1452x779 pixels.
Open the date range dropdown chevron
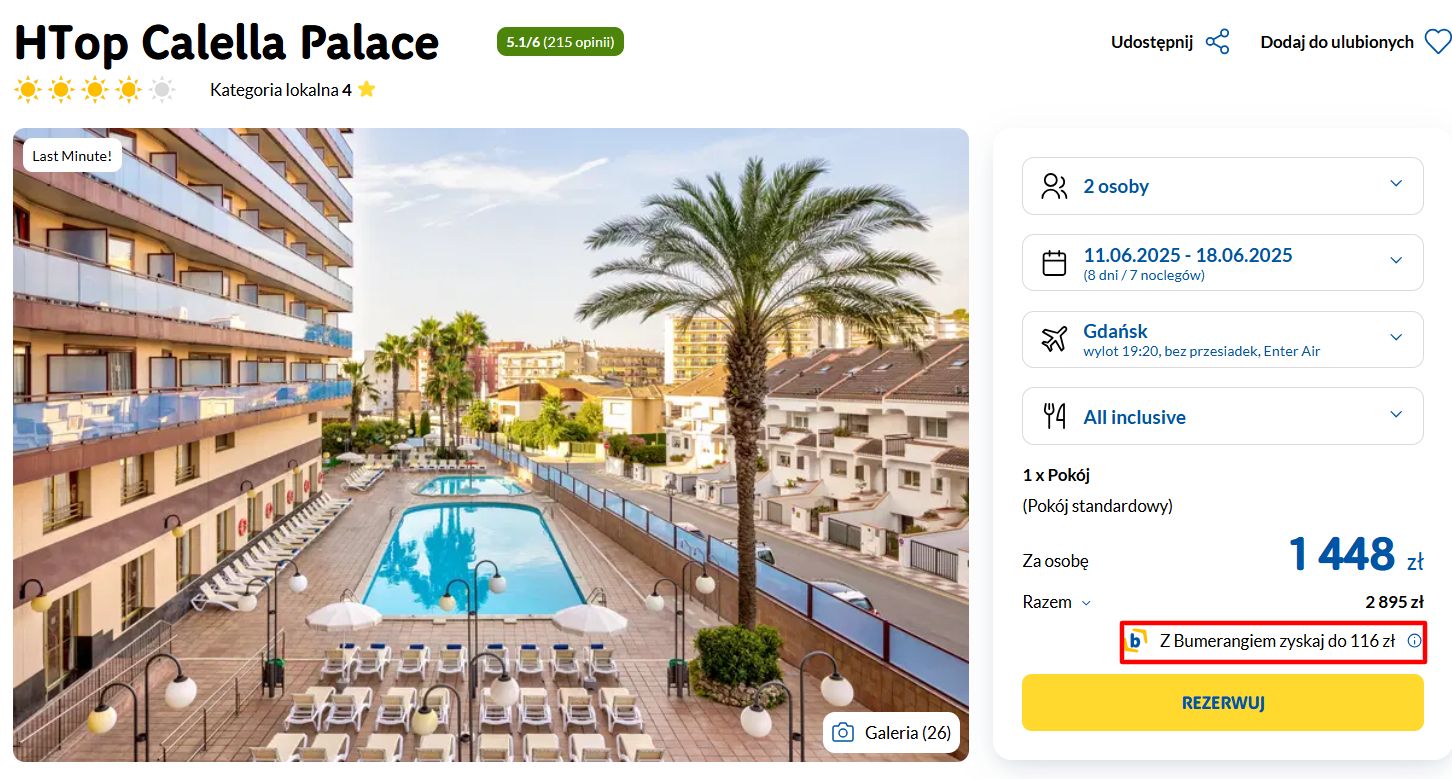pyautogui.click(x=1396, y=261)
